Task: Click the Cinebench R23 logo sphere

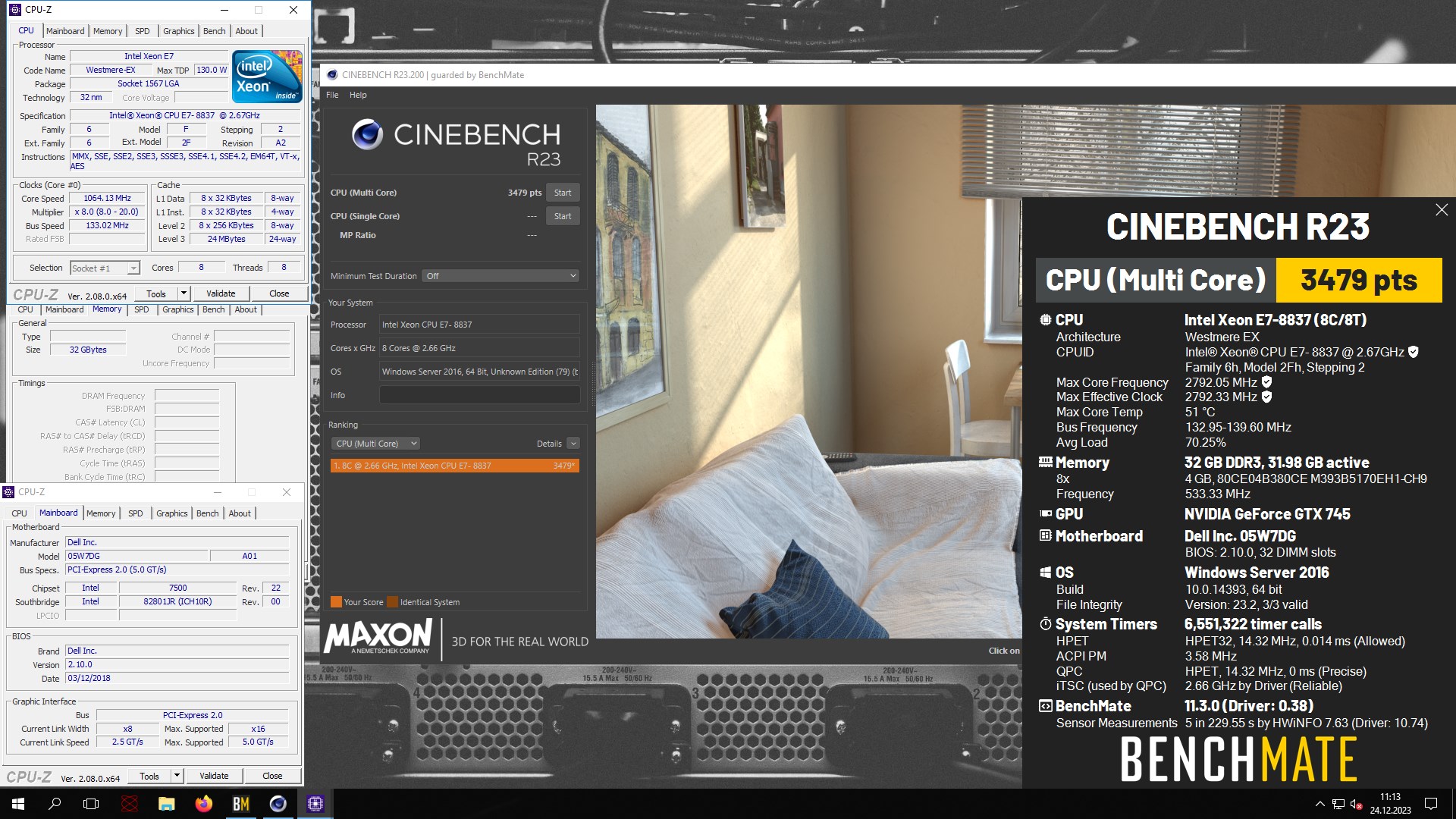Action: (x=367, y=134)
